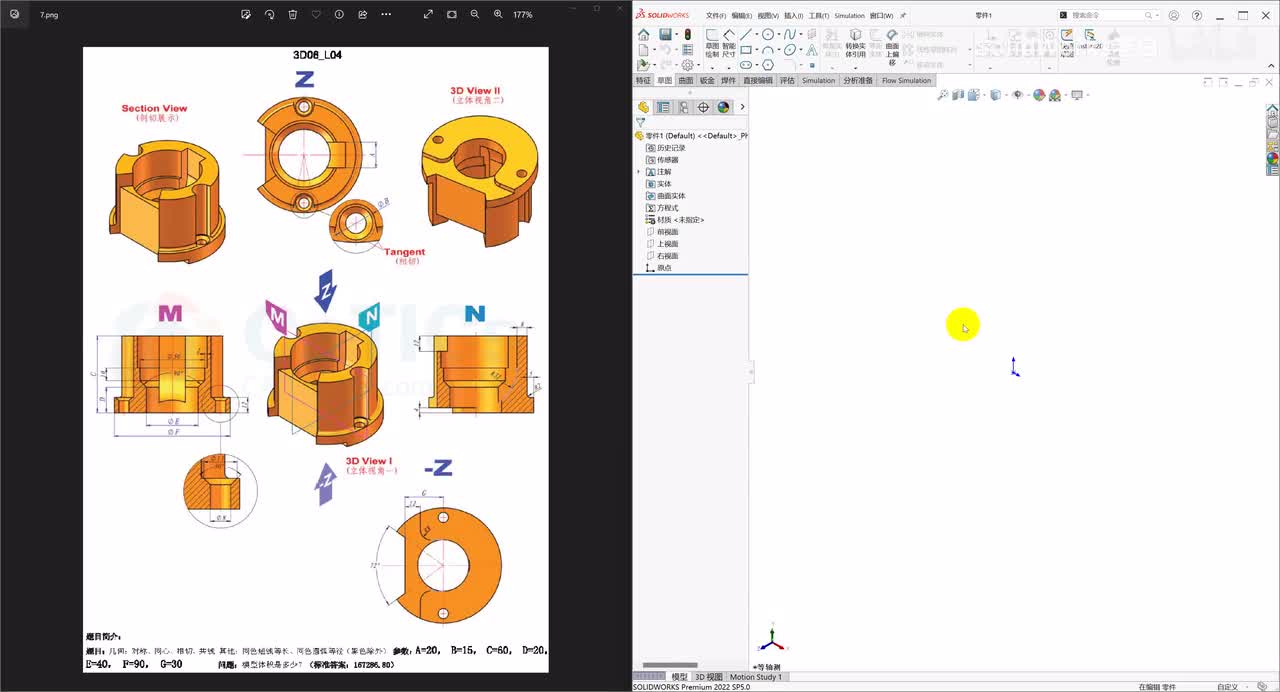Create a new document icon
Viewport: 1280px width, 692px height.
(x=643, y=49)
